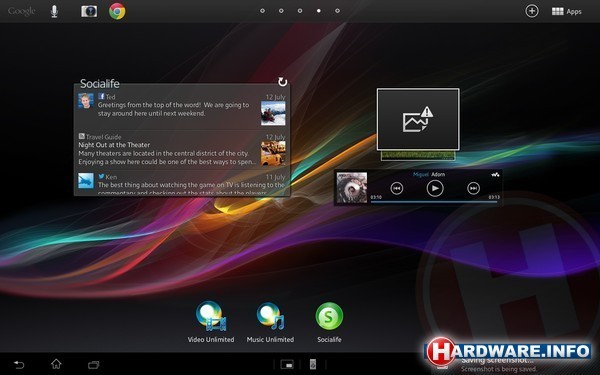600x375 pixels.
Task: Switch to the first home screen page dot
Action: pyautogui.click(x=262, y=11)
